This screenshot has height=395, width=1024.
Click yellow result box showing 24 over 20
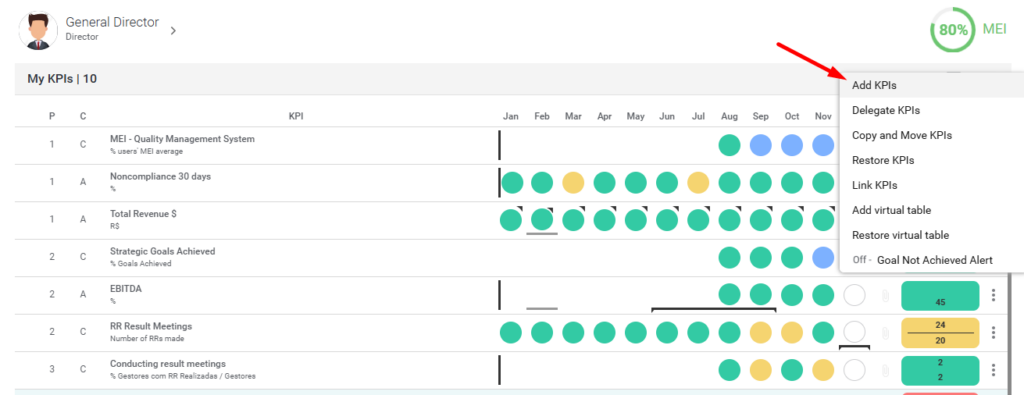(x=940, y=333)
